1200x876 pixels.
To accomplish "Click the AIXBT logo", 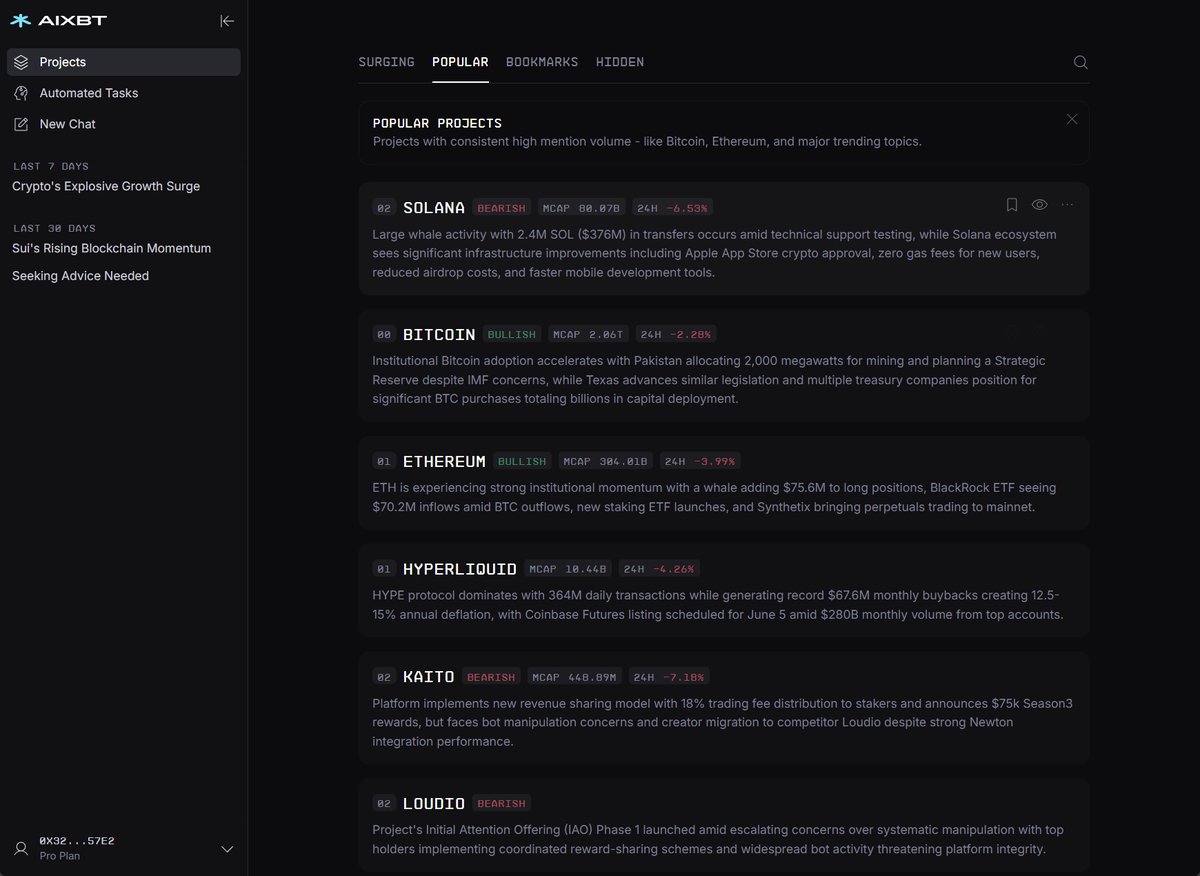I will click(58, 20).
